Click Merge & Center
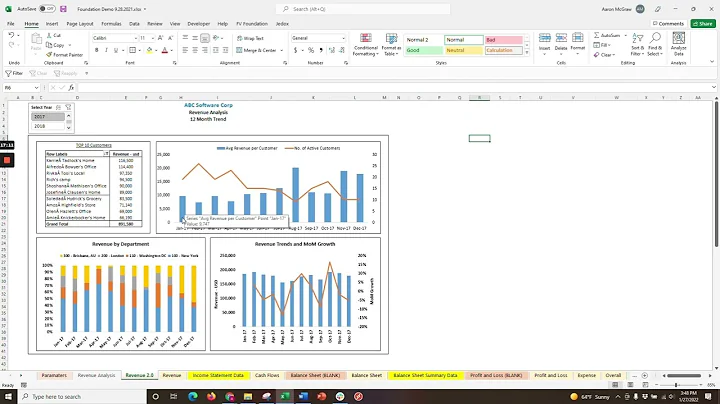The height and width of the screenshot is (404, 720). [257, 50]
